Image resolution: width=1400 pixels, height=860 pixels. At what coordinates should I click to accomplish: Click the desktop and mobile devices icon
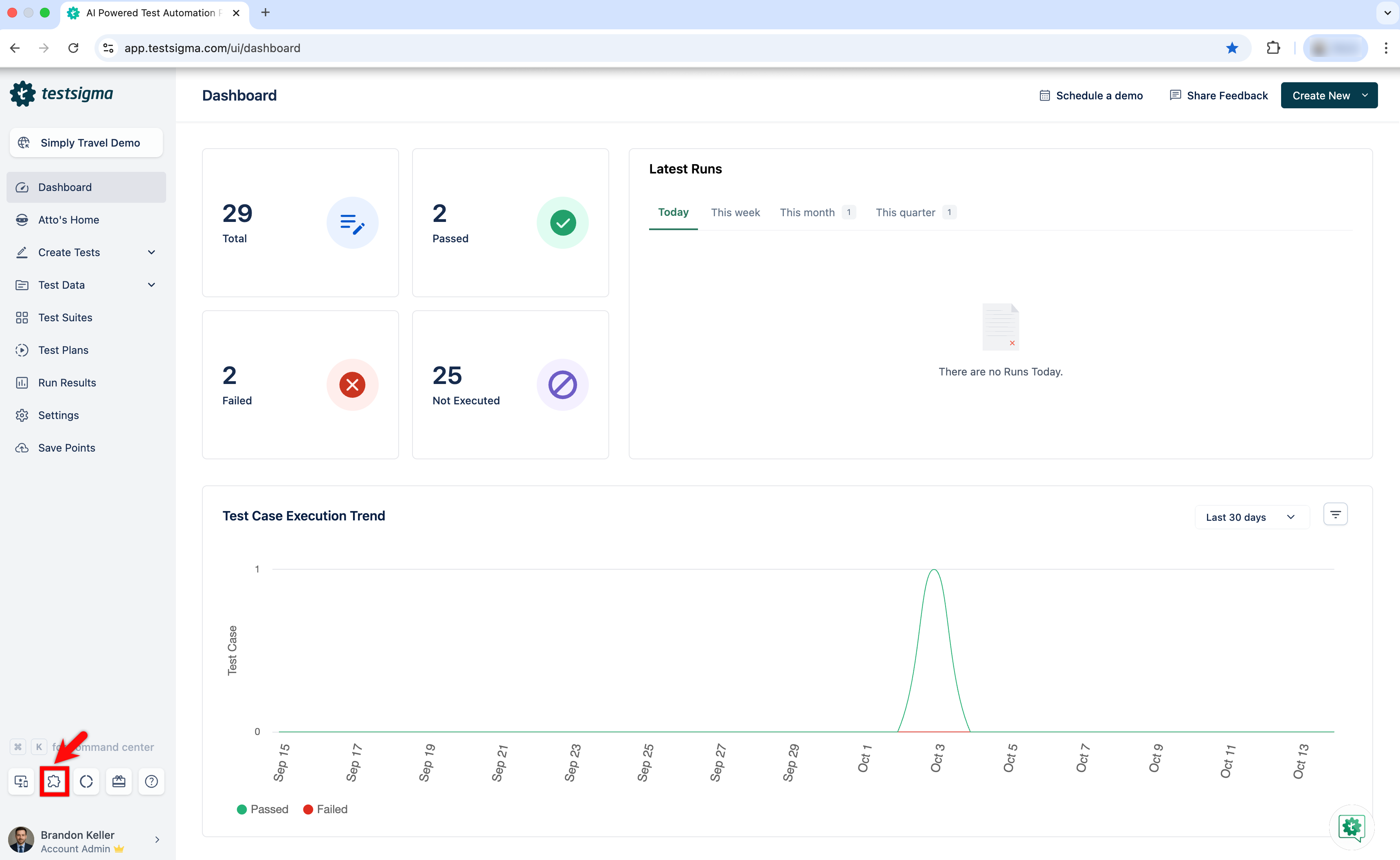(x=22, y=781)
